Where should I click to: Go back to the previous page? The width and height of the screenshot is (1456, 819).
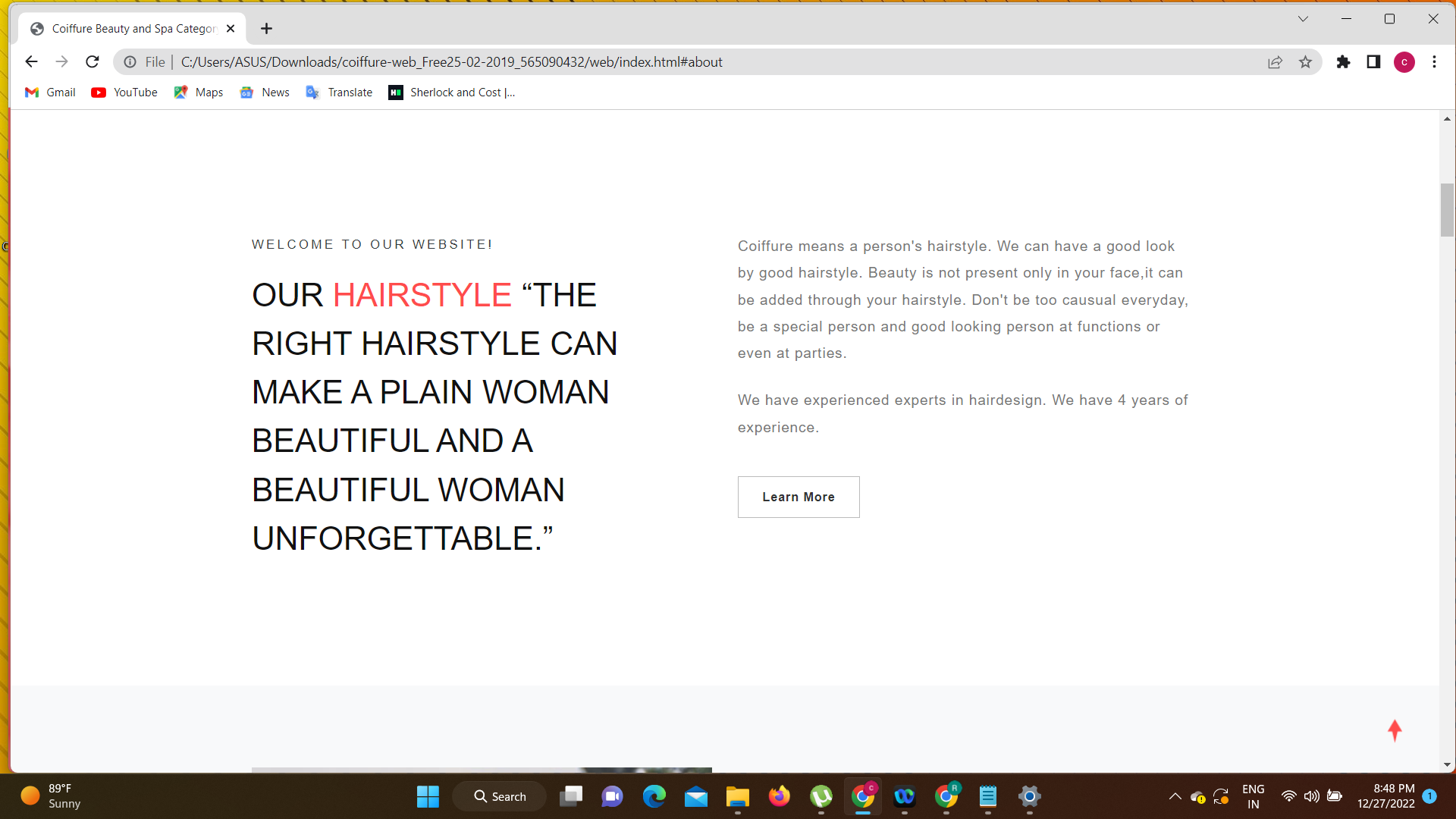click(31, 62)
